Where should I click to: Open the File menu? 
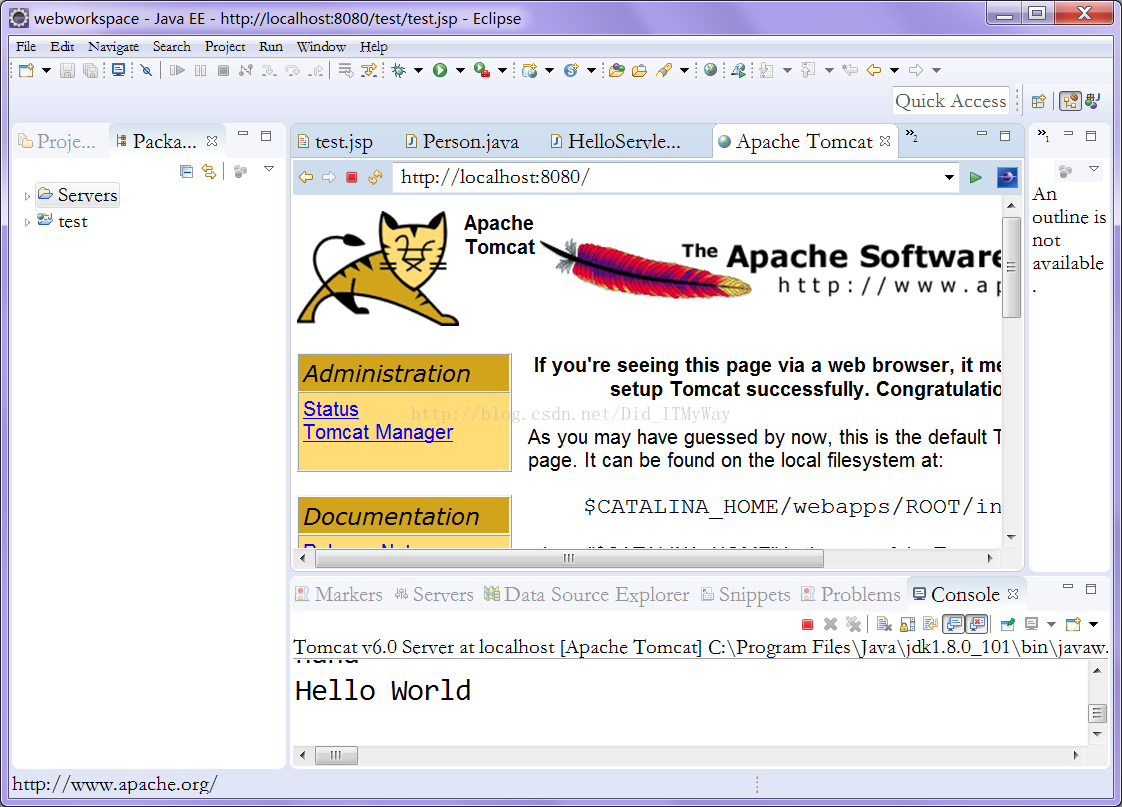point(26,47)
